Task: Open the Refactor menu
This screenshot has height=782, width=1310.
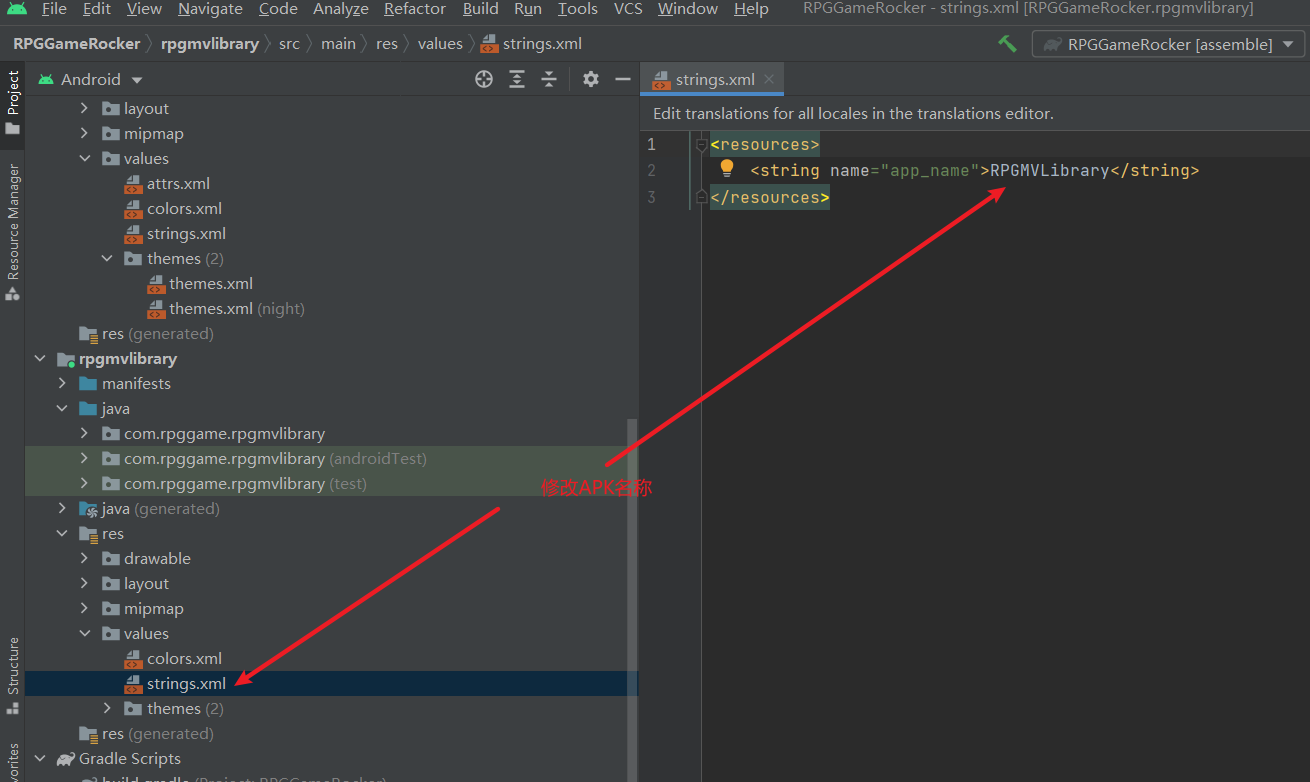Action: tap(415, 9)
